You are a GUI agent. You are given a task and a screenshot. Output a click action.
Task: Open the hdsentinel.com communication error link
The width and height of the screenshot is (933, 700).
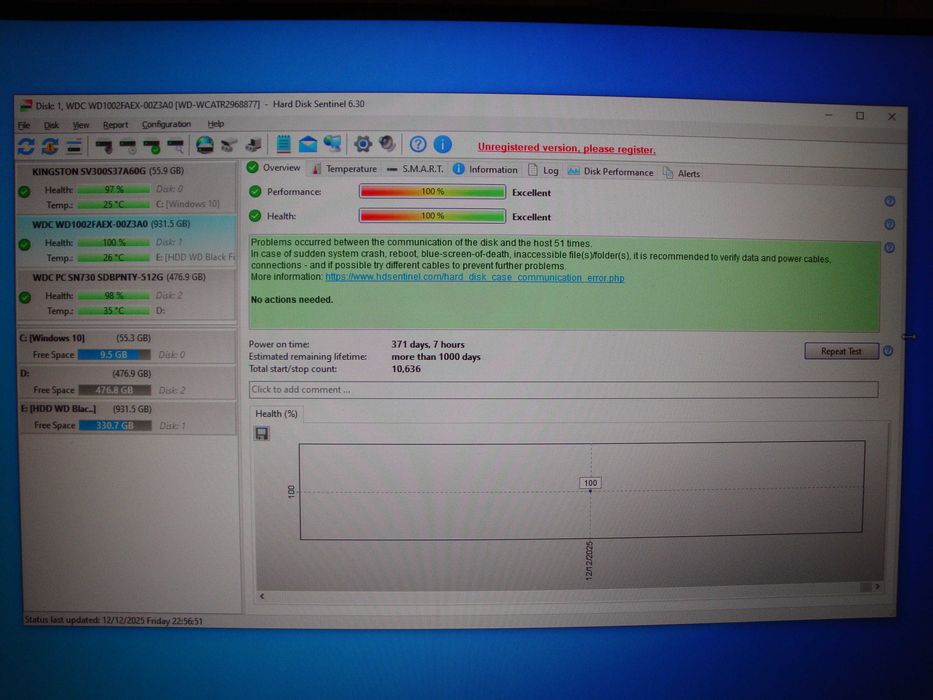(475, 277)
